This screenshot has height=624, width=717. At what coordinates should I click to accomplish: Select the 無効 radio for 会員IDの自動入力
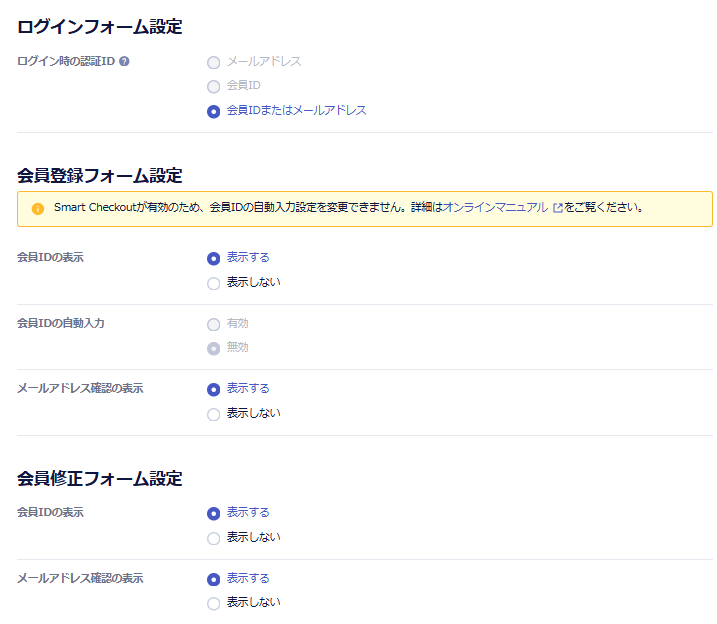point(214,349)
